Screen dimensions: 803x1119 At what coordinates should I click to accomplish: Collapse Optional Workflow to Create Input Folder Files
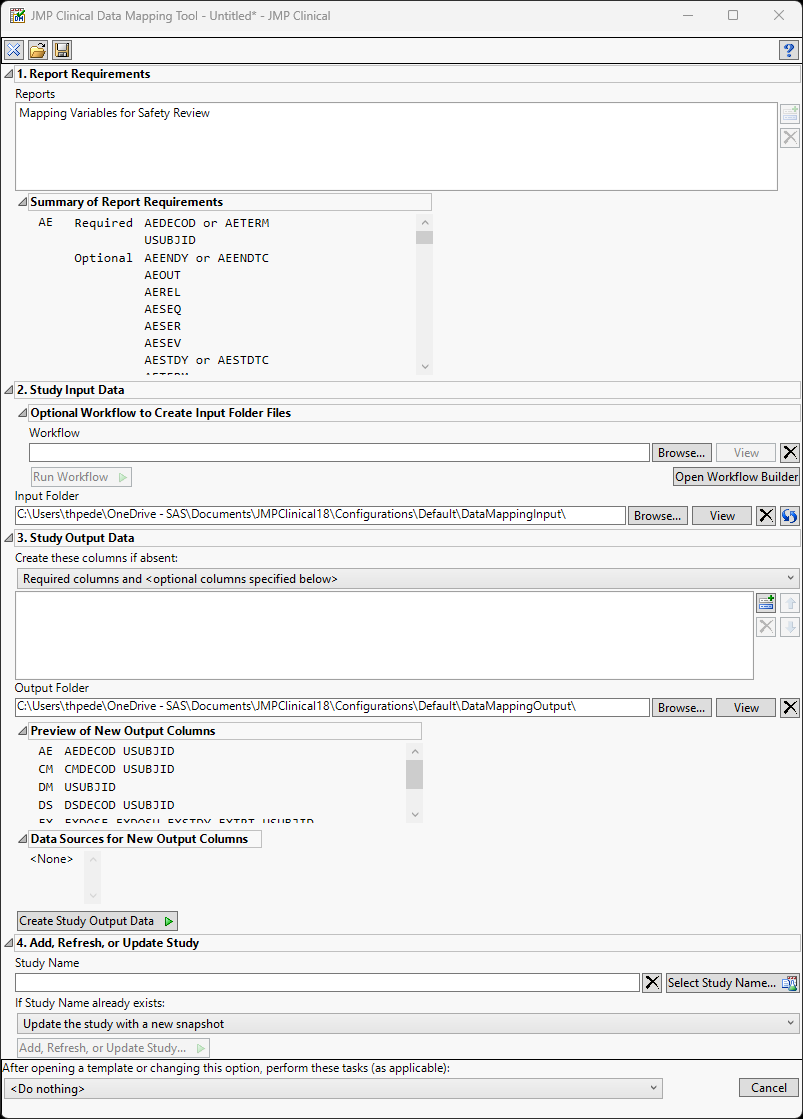click(23, 412)
